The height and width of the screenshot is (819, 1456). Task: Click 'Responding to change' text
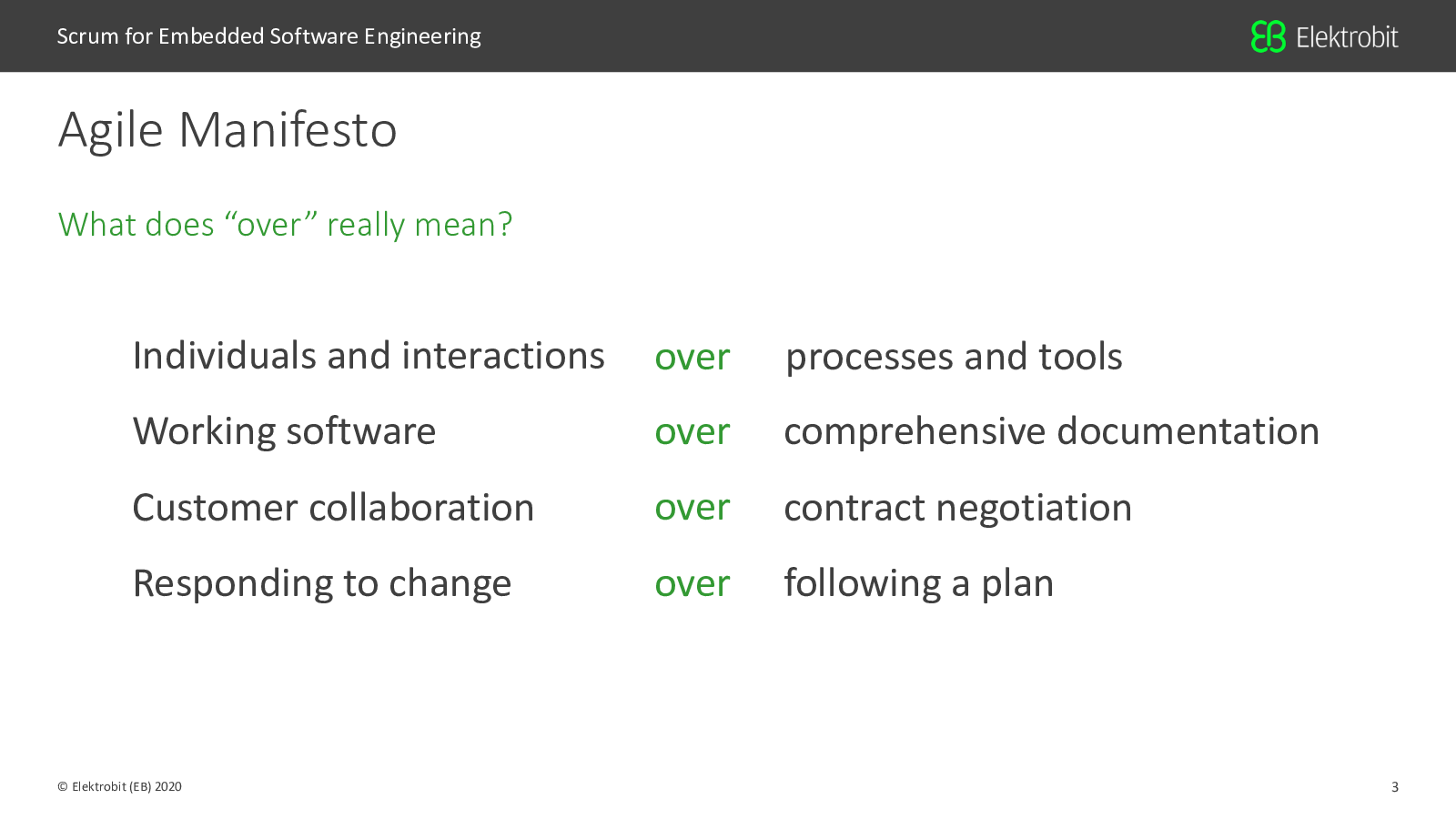[322, 583]
